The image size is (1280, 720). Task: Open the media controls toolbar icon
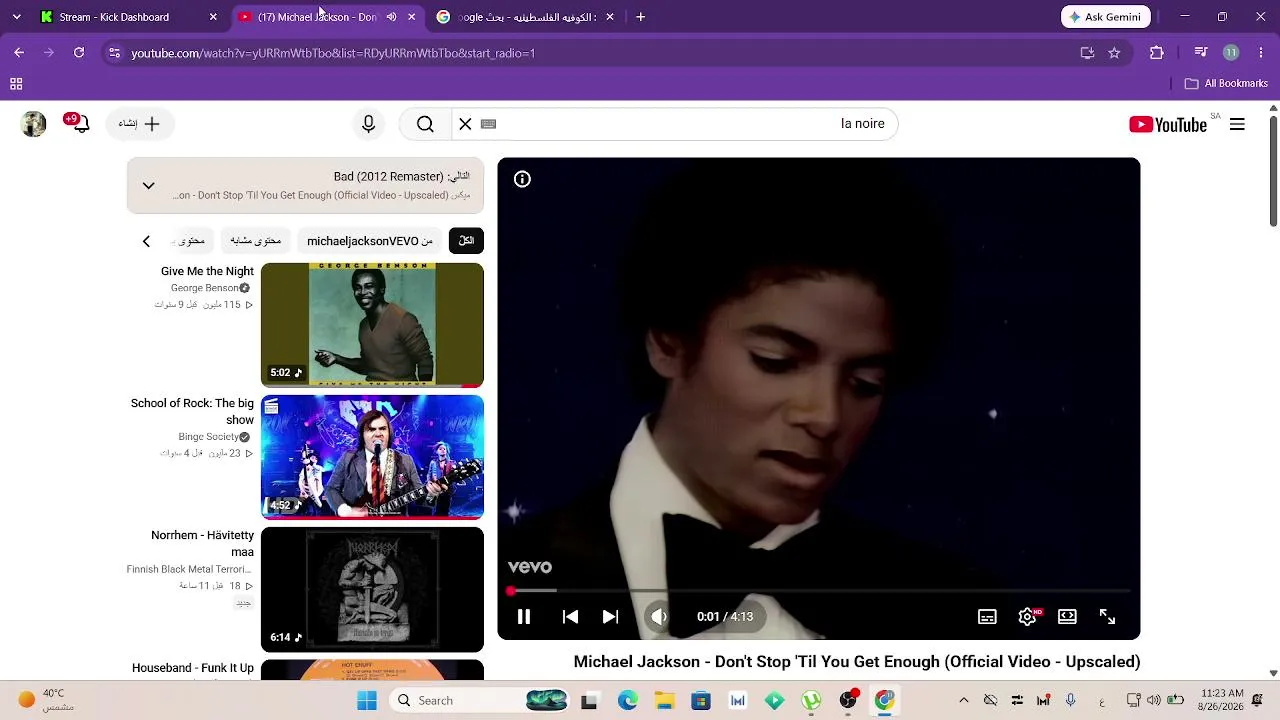pyautogui.click(x=1201, y=53)
